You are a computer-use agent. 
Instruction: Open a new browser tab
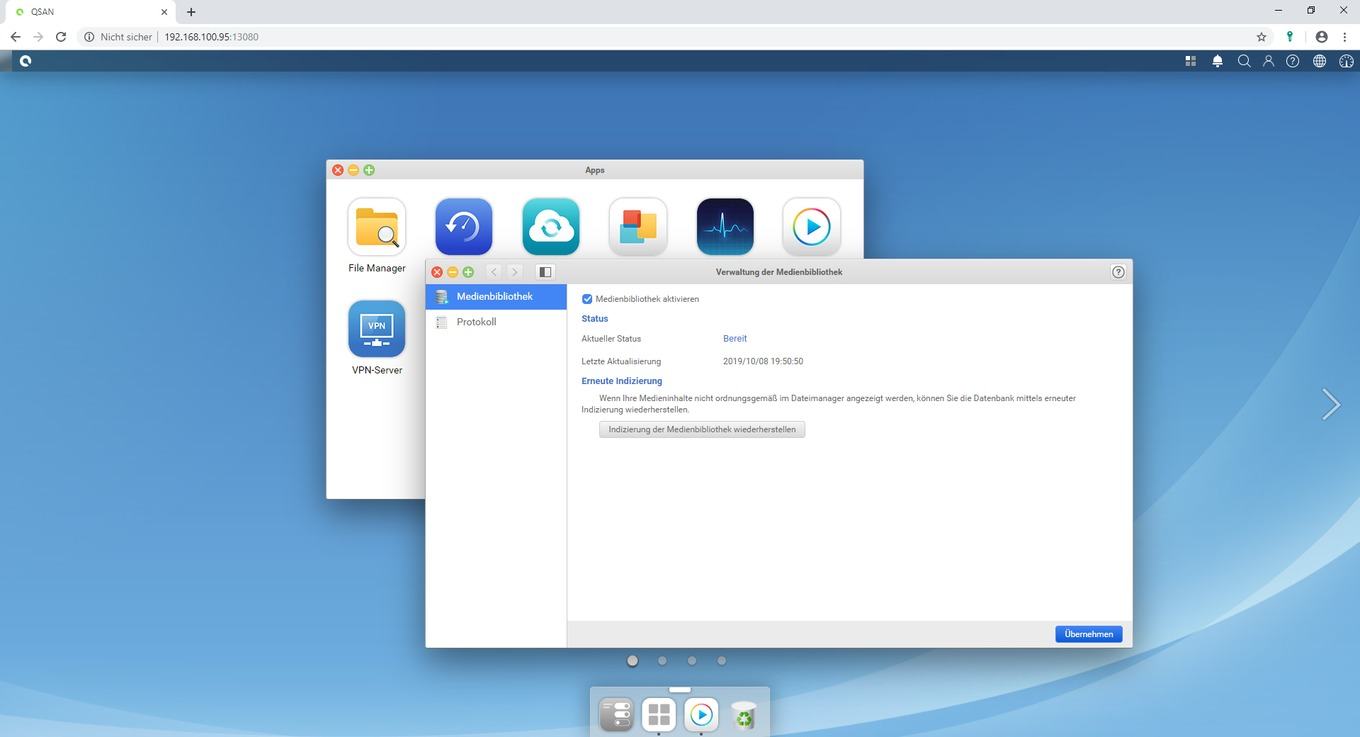[x=191, y=12]
